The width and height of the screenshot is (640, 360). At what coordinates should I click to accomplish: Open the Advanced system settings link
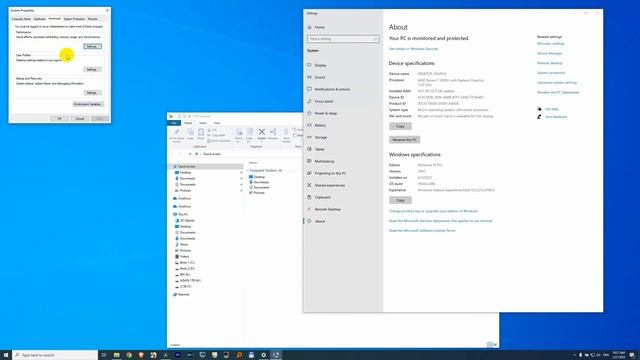[x=557, y=83]
